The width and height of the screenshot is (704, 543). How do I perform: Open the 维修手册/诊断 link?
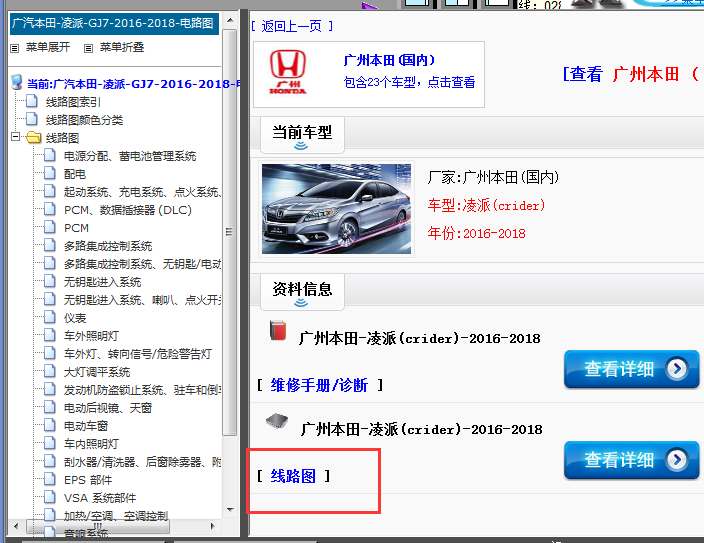(x=319, y=385)
